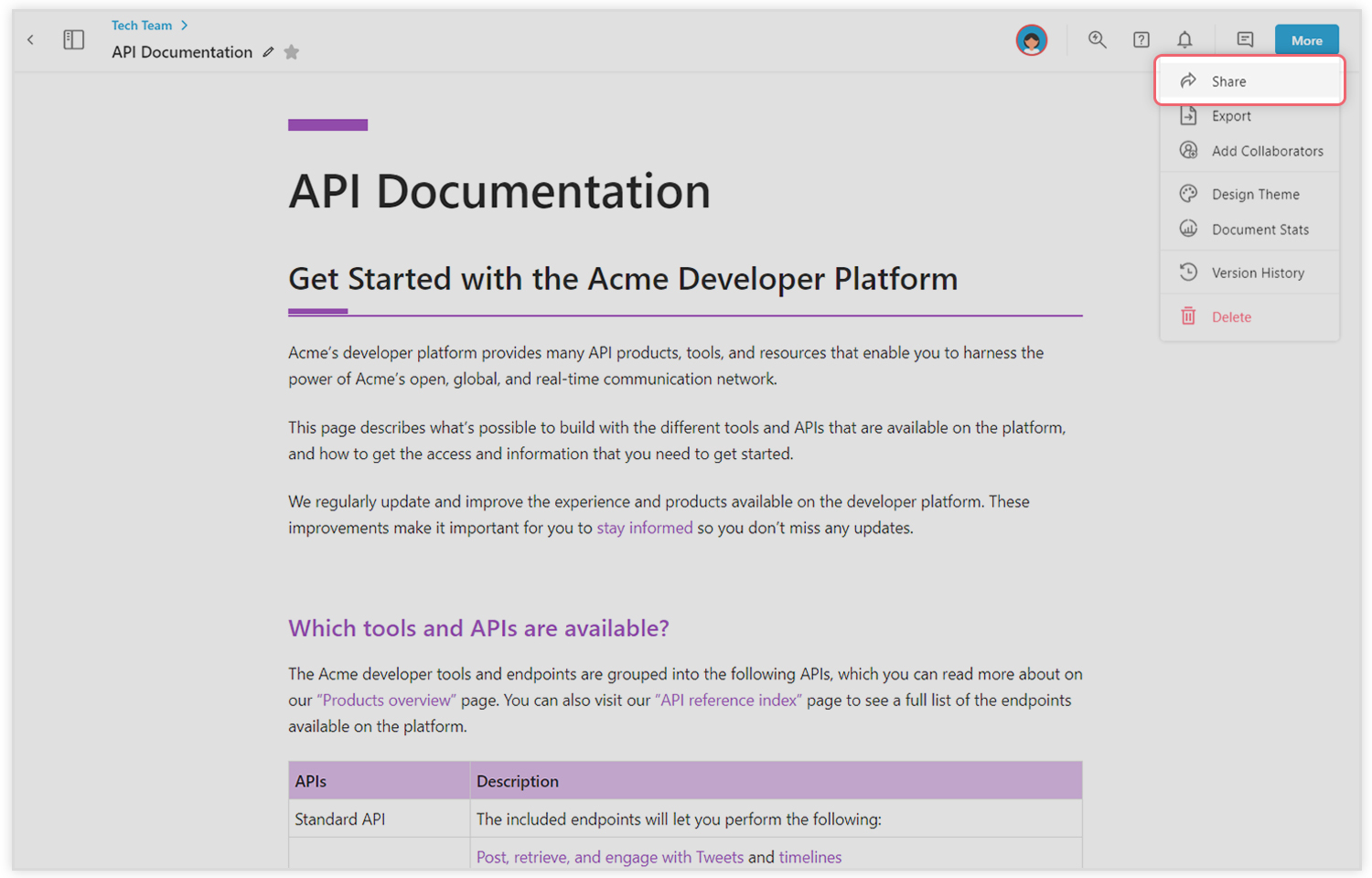
Task: Expand the breadcrumb chevron after Tech Team
Action: point(184,26)
